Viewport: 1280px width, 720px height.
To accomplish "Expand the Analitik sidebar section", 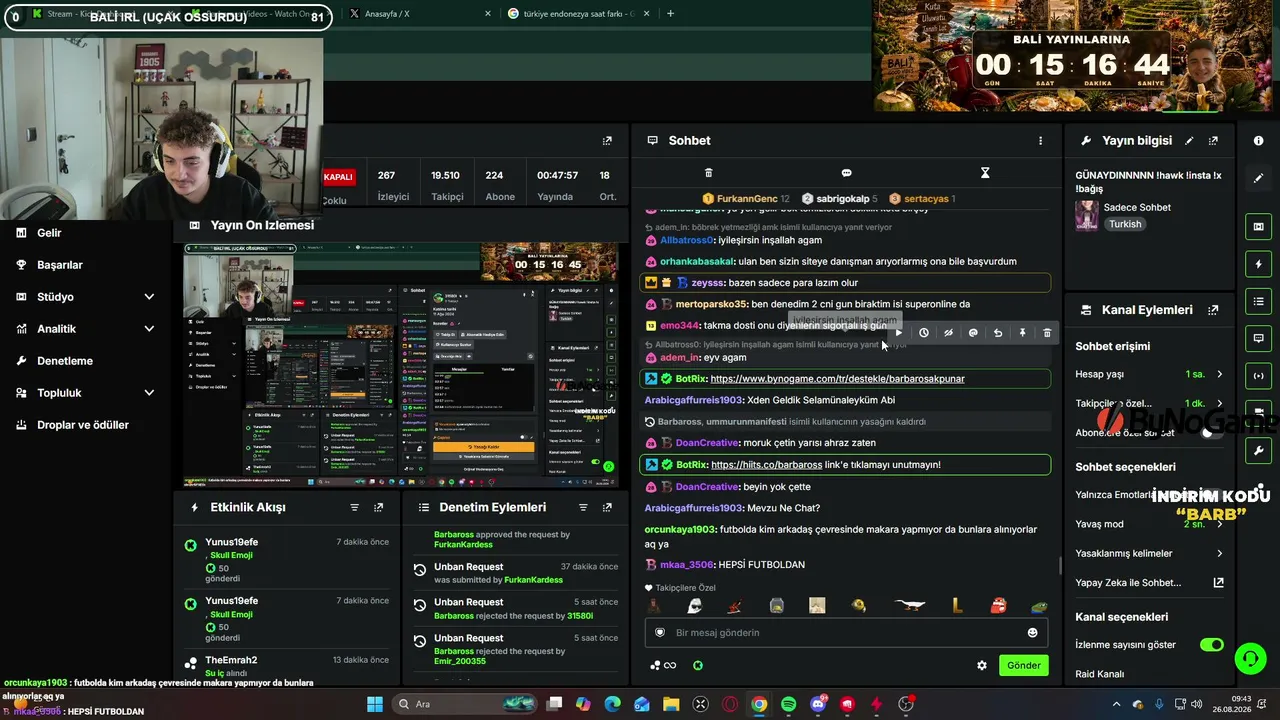I will coord(149,329).
